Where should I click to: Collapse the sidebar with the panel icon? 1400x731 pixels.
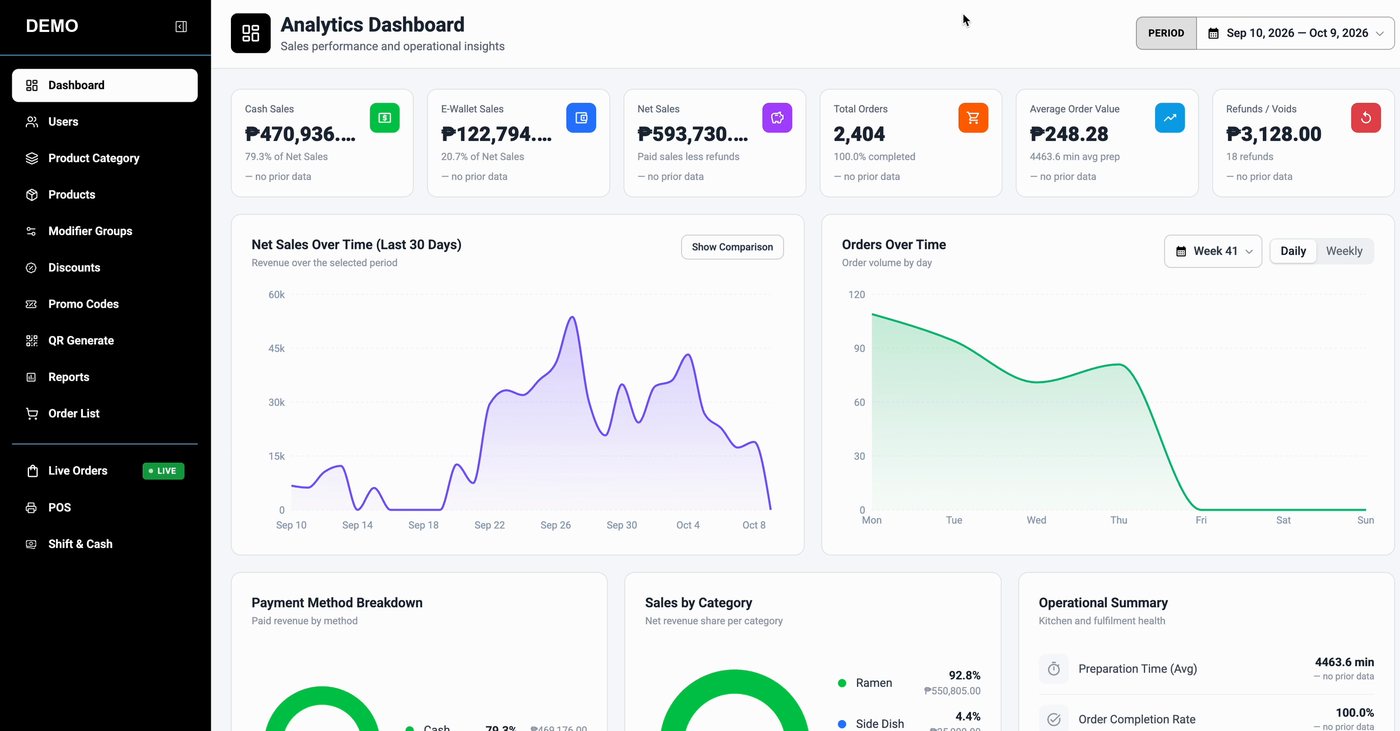pos(181,27)
